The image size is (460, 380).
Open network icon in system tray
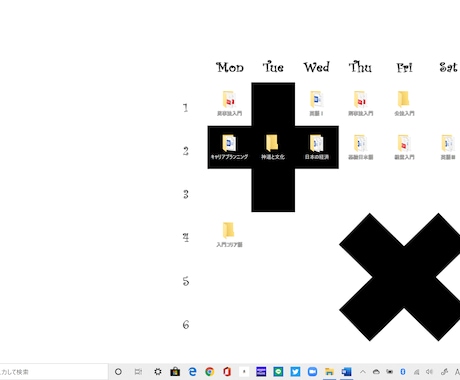point(416,372)
